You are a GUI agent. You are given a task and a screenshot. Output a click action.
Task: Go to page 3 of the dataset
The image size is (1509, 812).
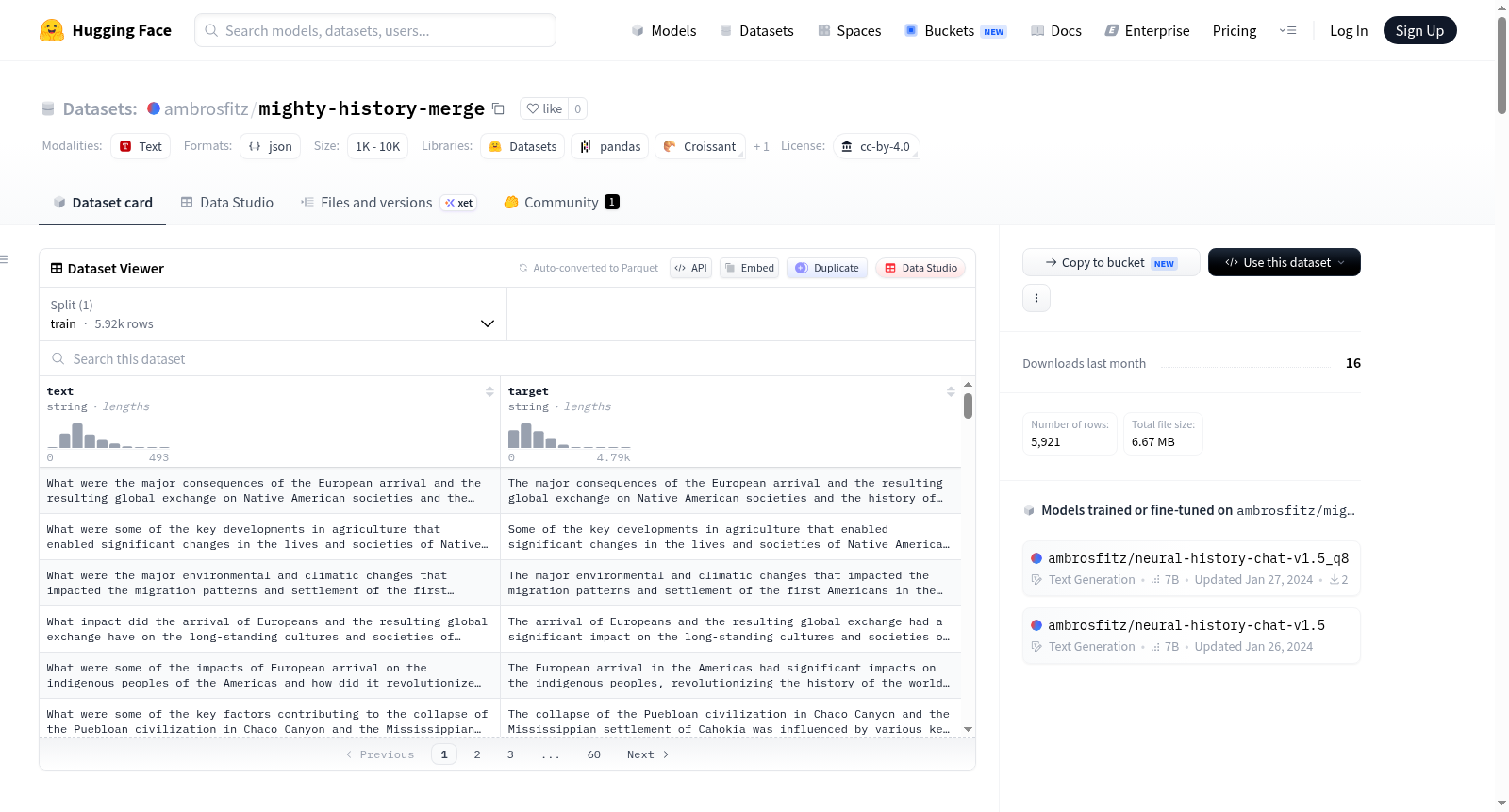pos(510,754)
